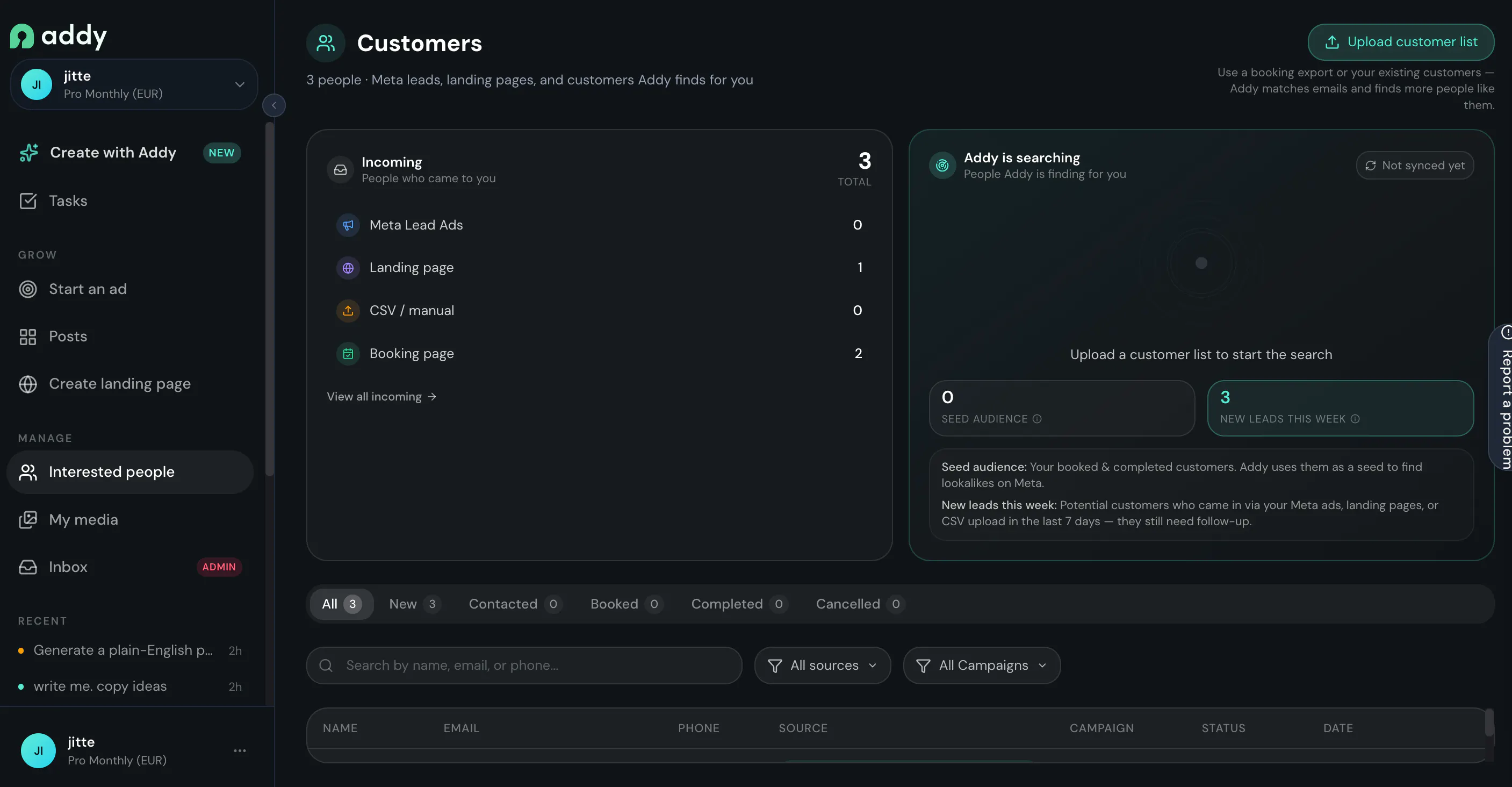The height and width of the screenshot is (787, 1512).
Task: Click the search magnifier icon
Action: [x=326, y=666]
